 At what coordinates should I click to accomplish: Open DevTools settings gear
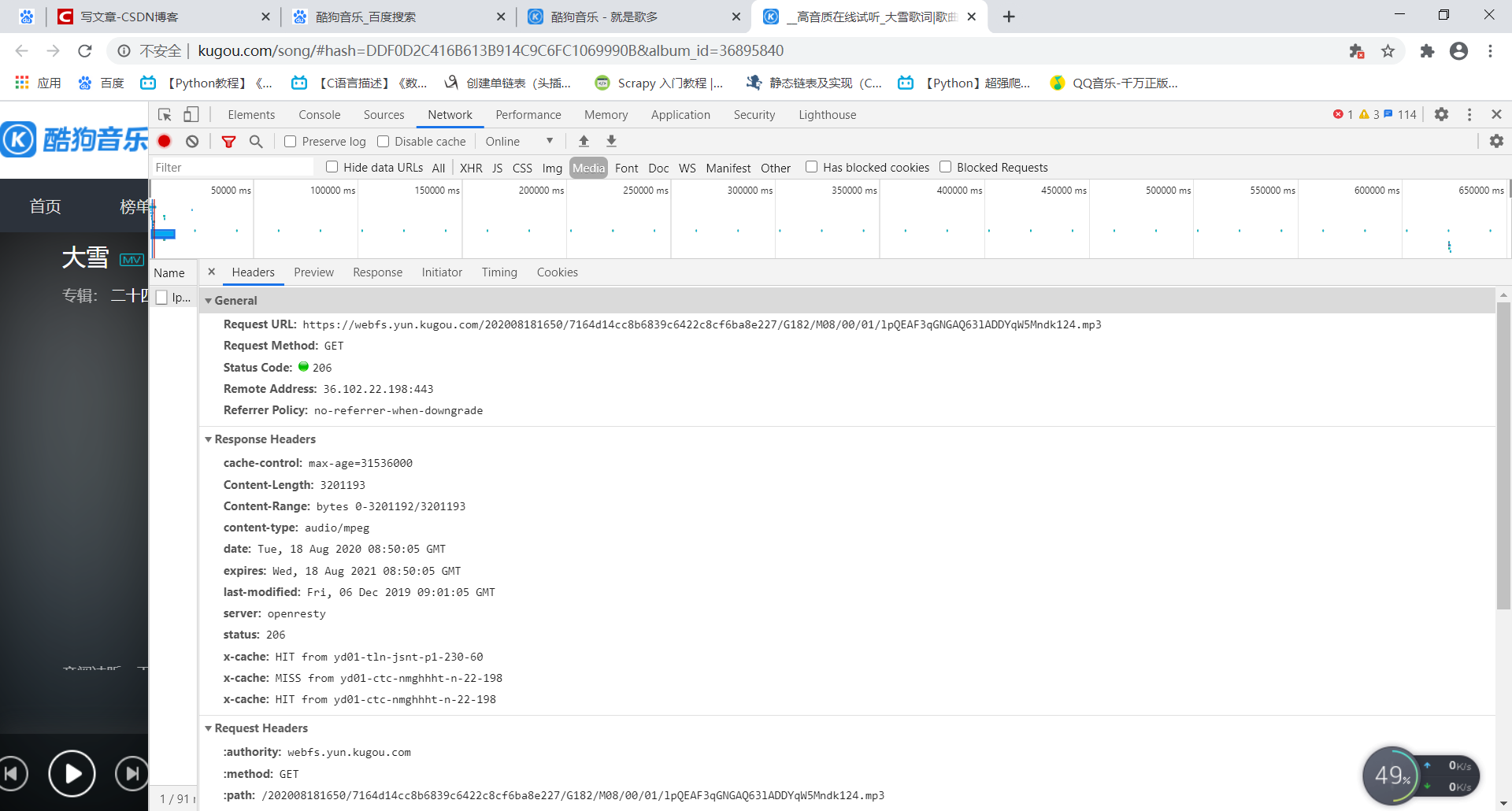coord(1441,114)
